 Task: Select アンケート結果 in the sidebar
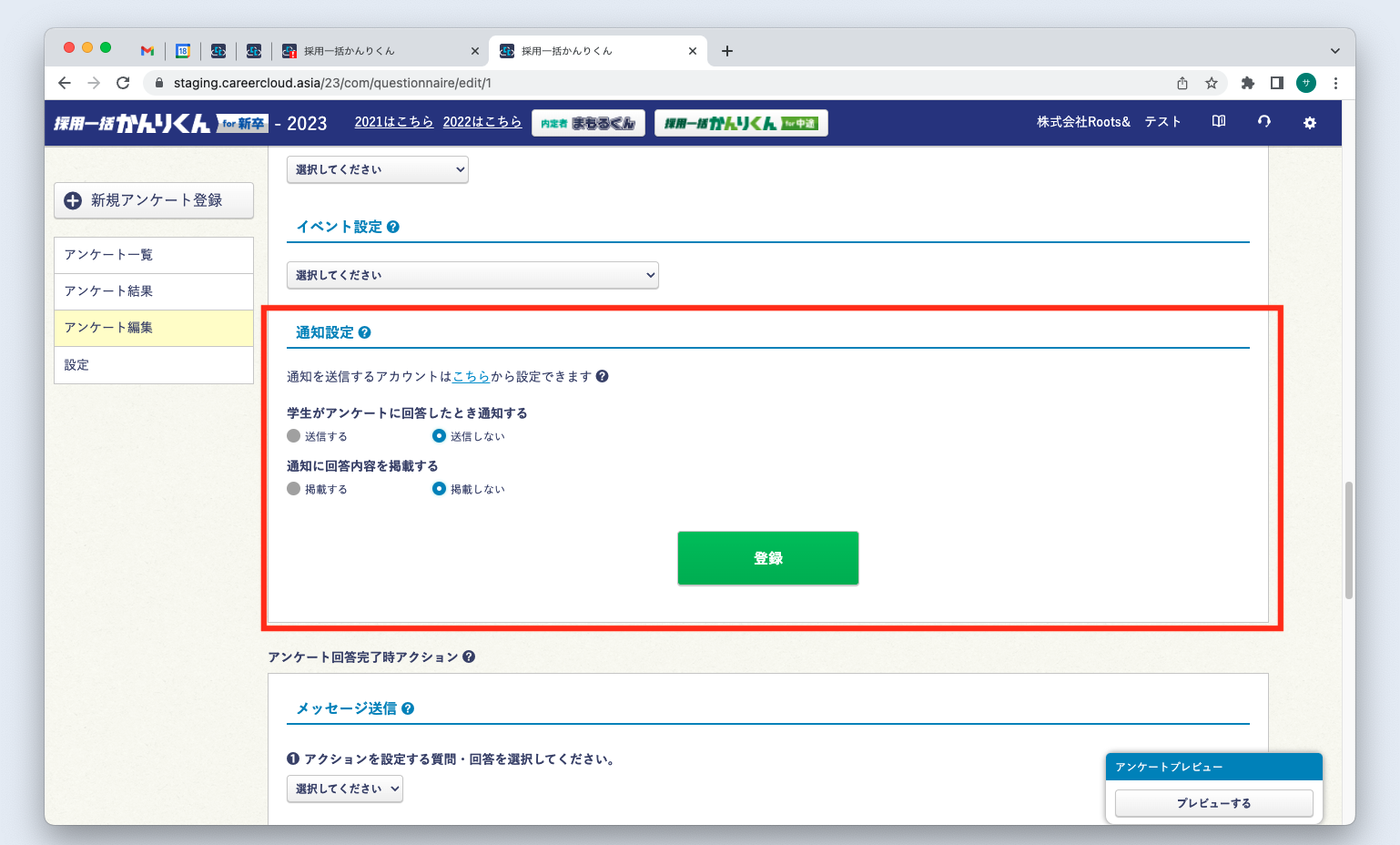[109, 291]
